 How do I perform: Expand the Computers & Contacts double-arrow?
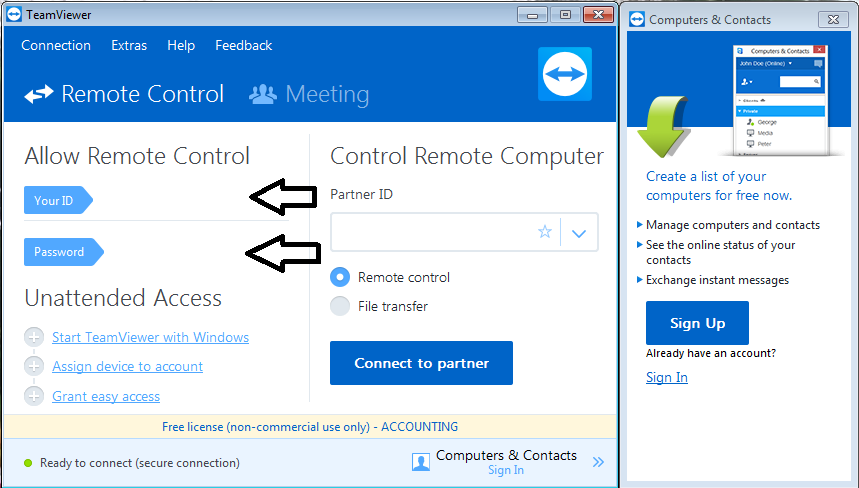click(598, 462)
